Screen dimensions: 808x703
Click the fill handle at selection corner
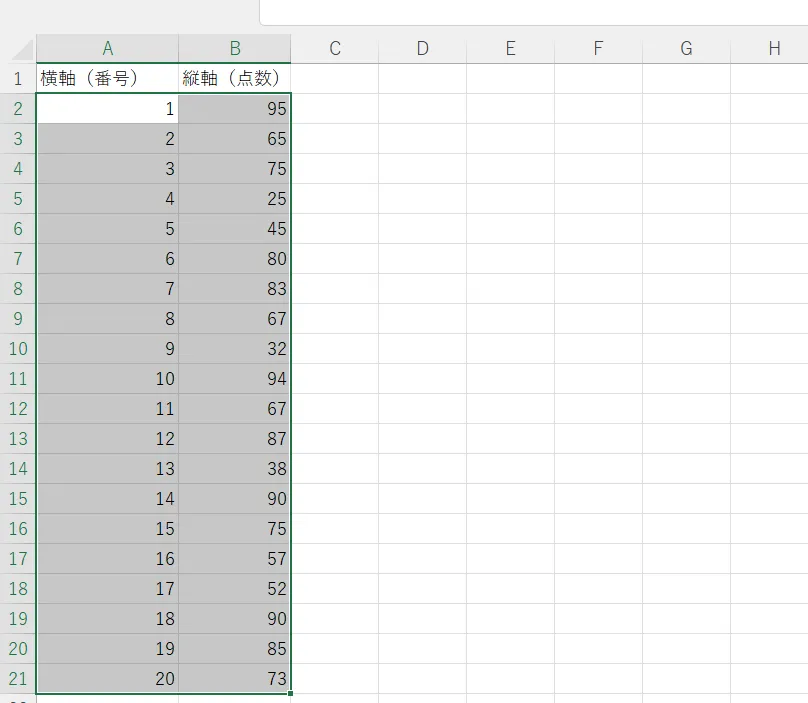(x=291, y=693)
